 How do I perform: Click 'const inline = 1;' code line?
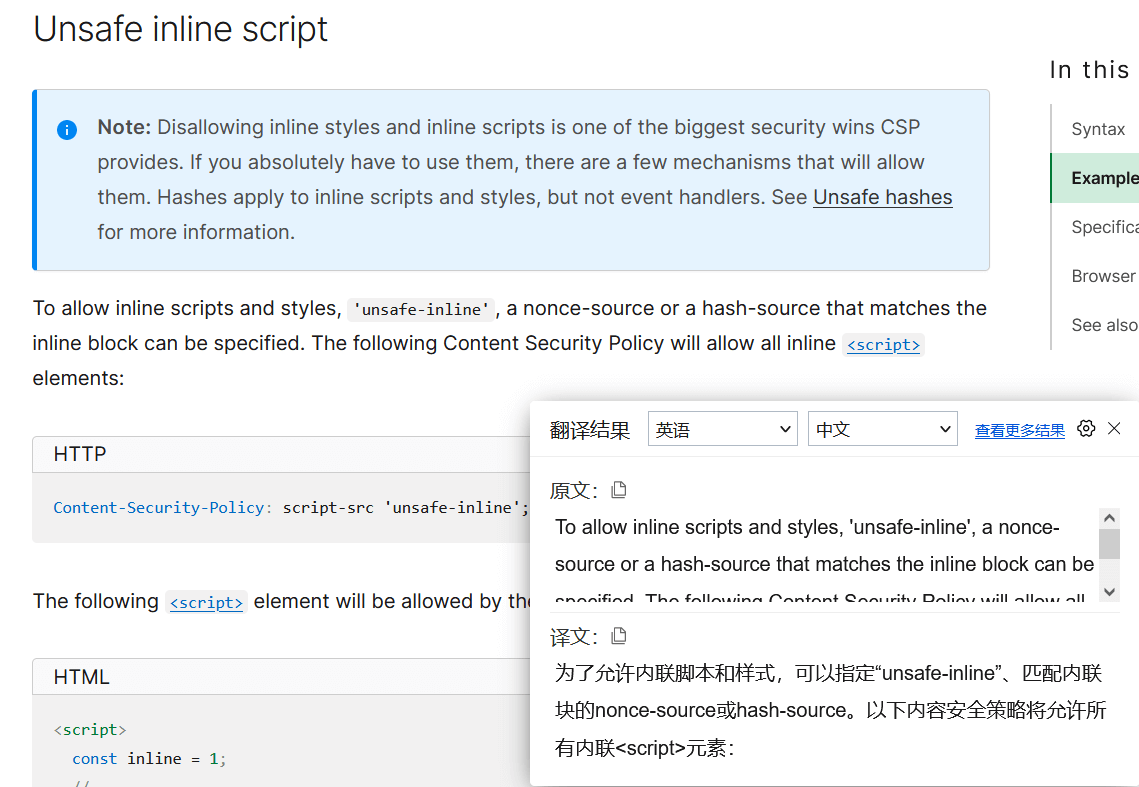(149, 759)
